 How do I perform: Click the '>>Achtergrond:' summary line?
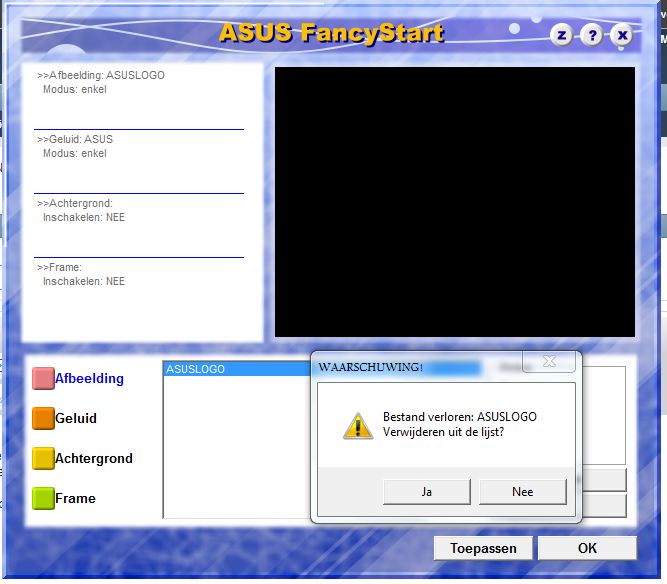coord(75,203)
